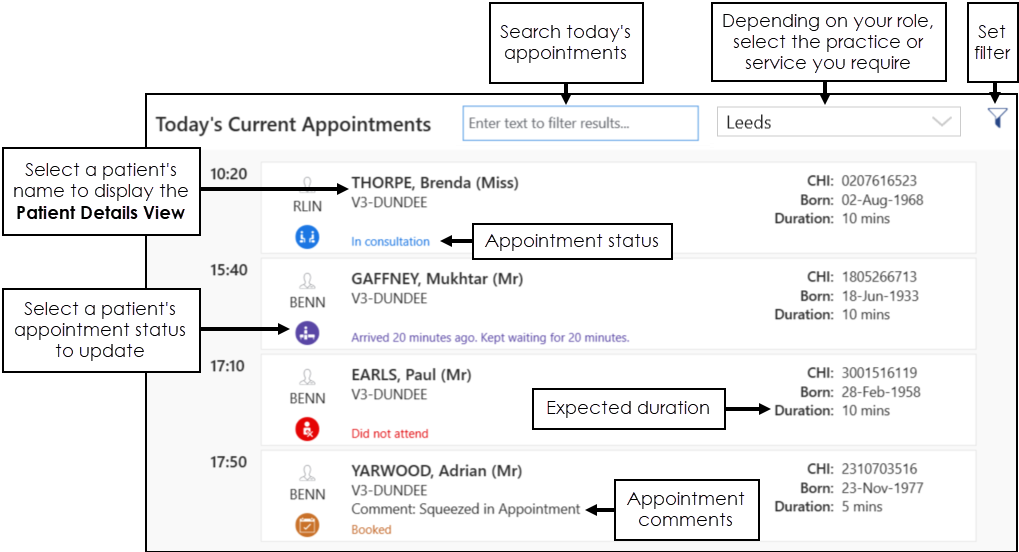Click the Booked status text
The image size is (1019, 552).
(x=371, y=529)
